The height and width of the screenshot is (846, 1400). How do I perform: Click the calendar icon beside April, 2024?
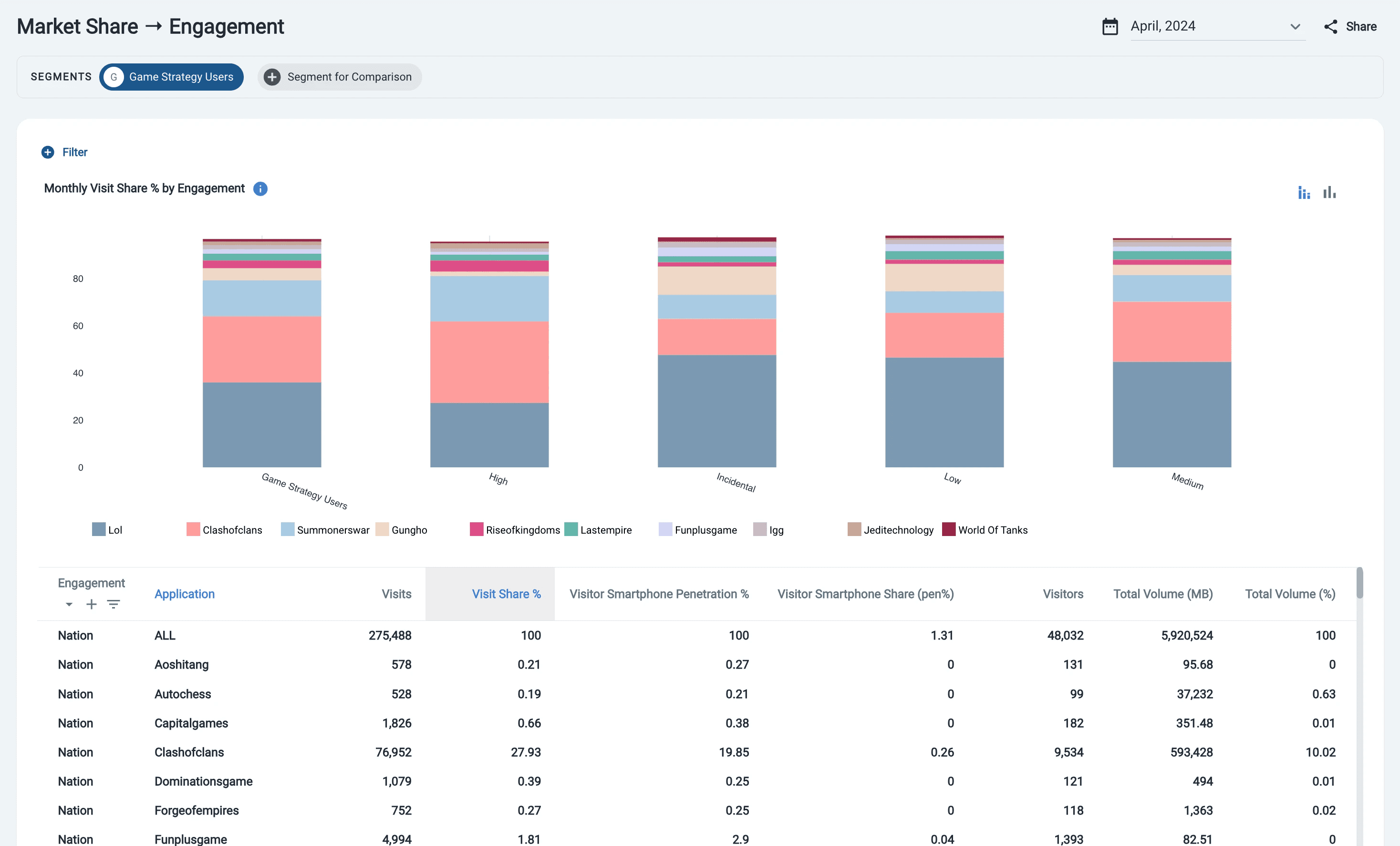click(1110, 27)
